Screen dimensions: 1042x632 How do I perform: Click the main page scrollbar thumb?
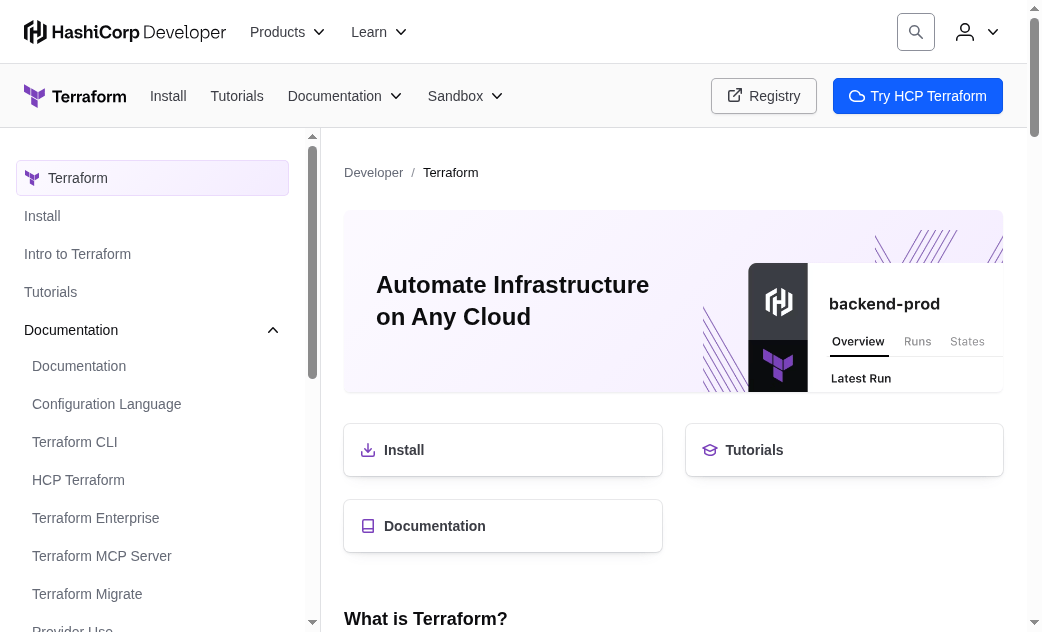[1035, 77]
